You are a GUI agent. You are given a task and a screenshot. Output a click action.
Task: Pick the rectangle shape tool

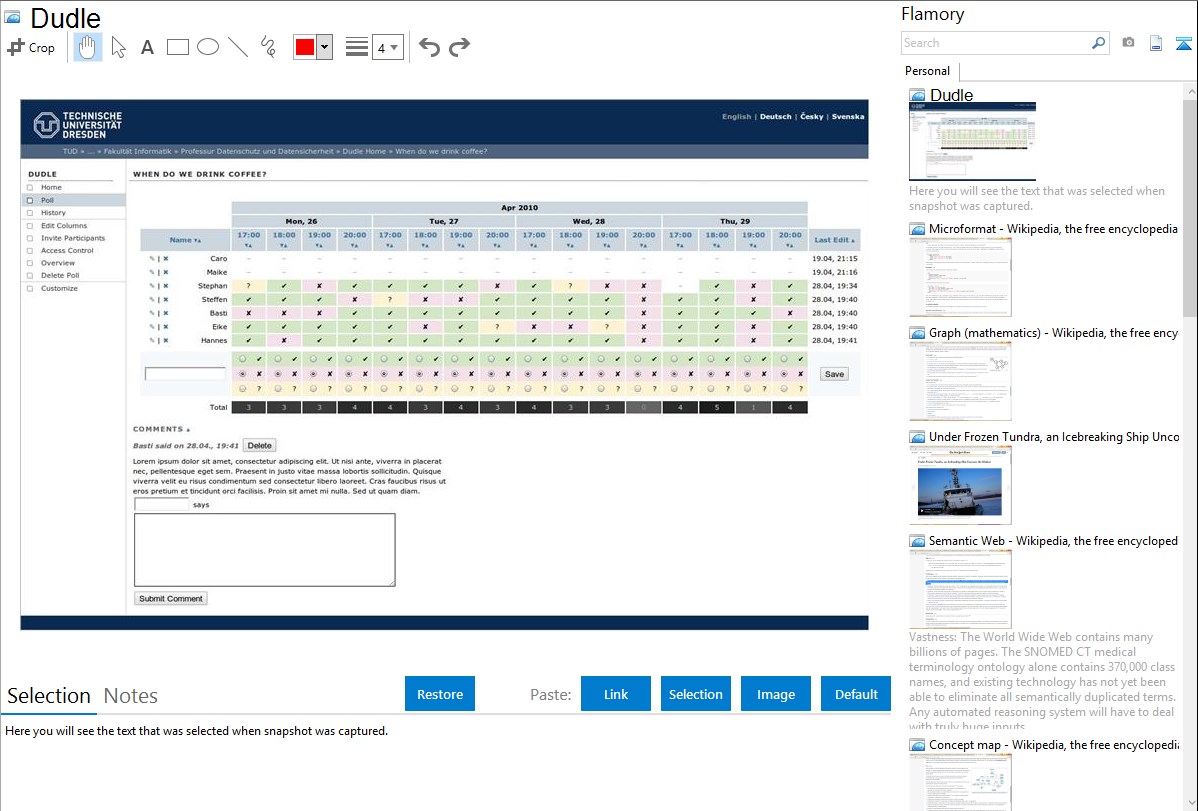177,47
